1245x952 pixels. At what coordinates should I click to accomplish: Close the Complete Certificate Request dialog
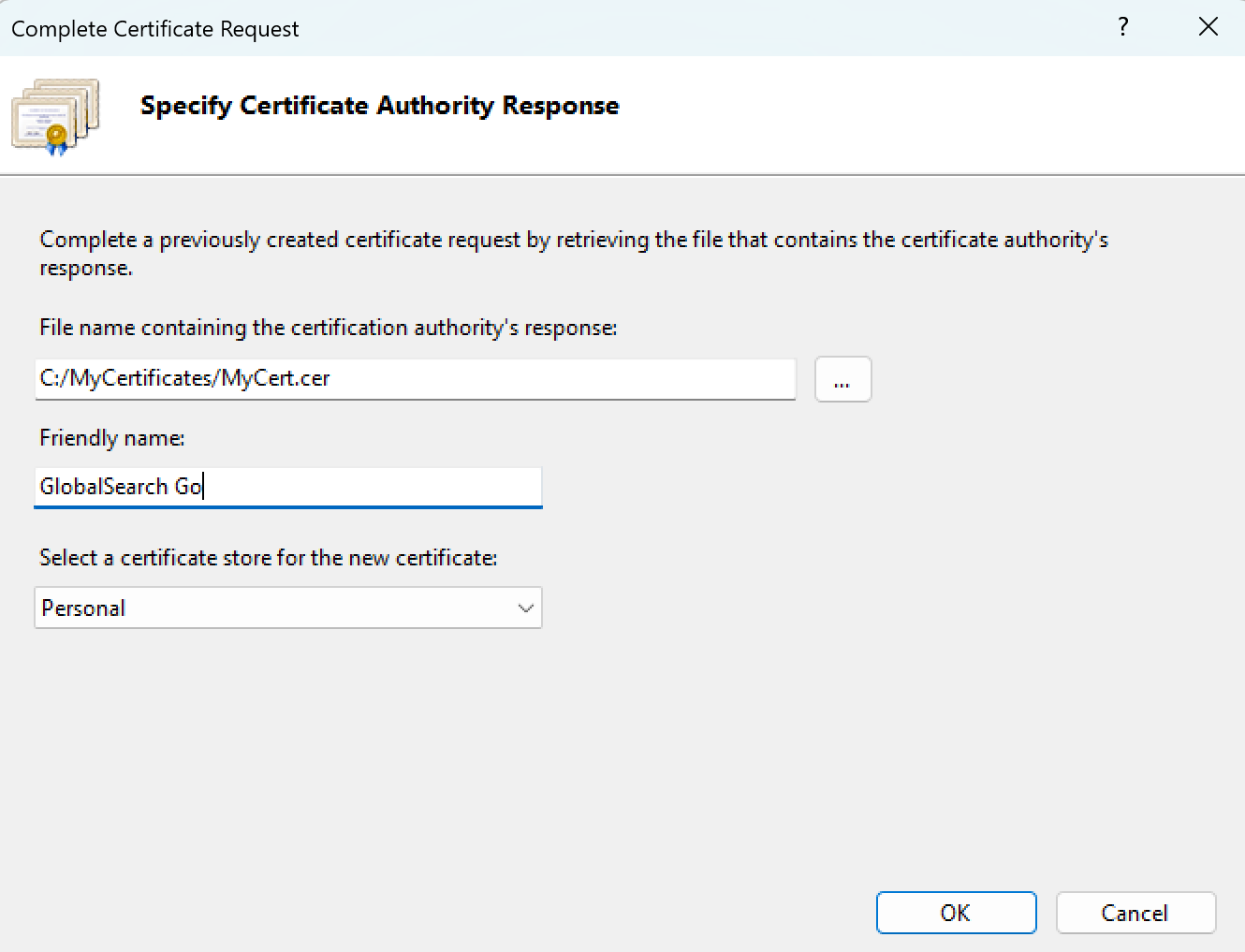click(x=1208, y=27)
